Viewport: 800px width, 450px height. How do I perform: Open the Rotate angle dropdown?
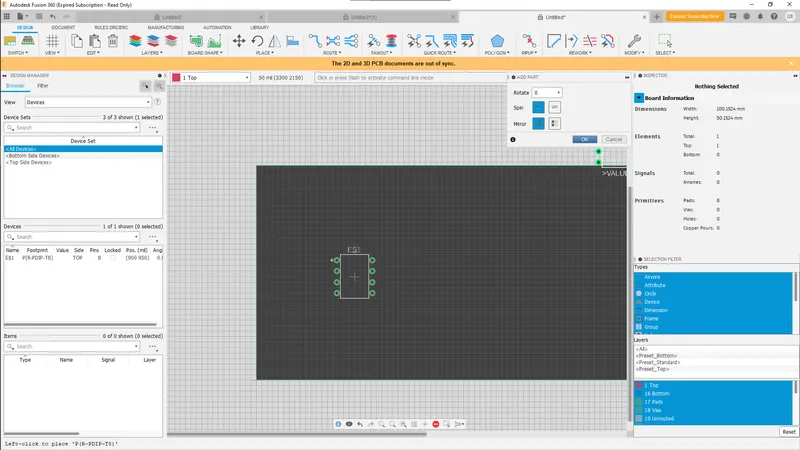click(x=548, y=92)
